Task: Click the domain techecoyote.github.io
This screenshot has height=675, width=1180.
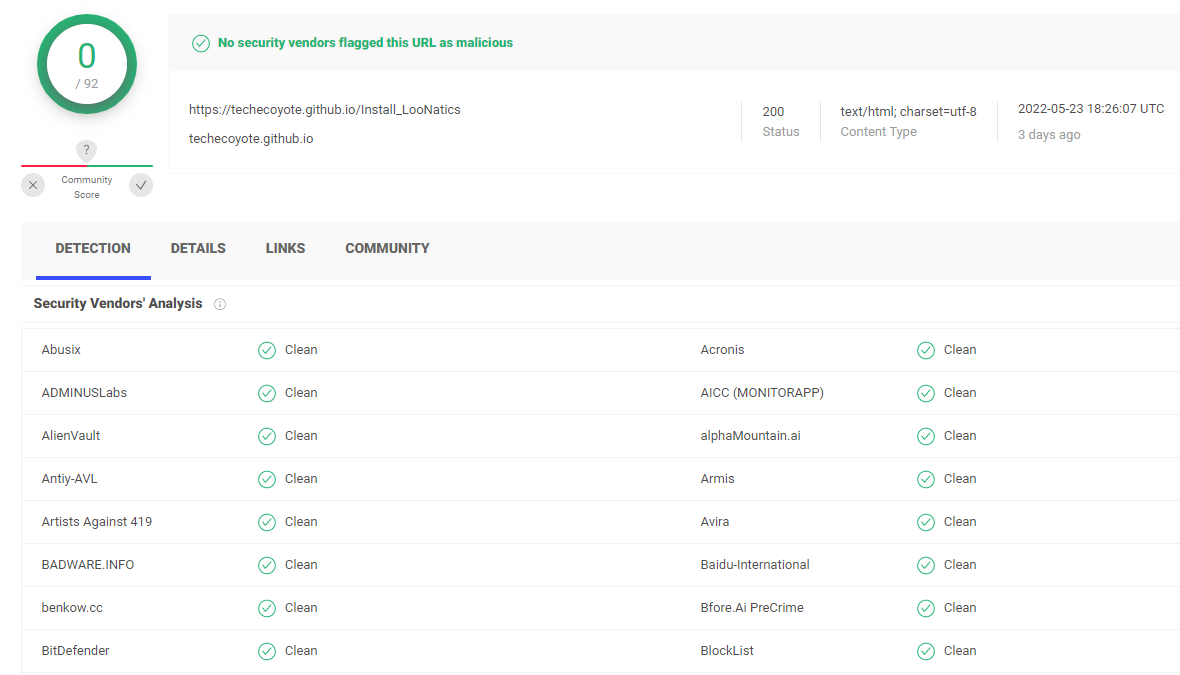Action: 251,138
